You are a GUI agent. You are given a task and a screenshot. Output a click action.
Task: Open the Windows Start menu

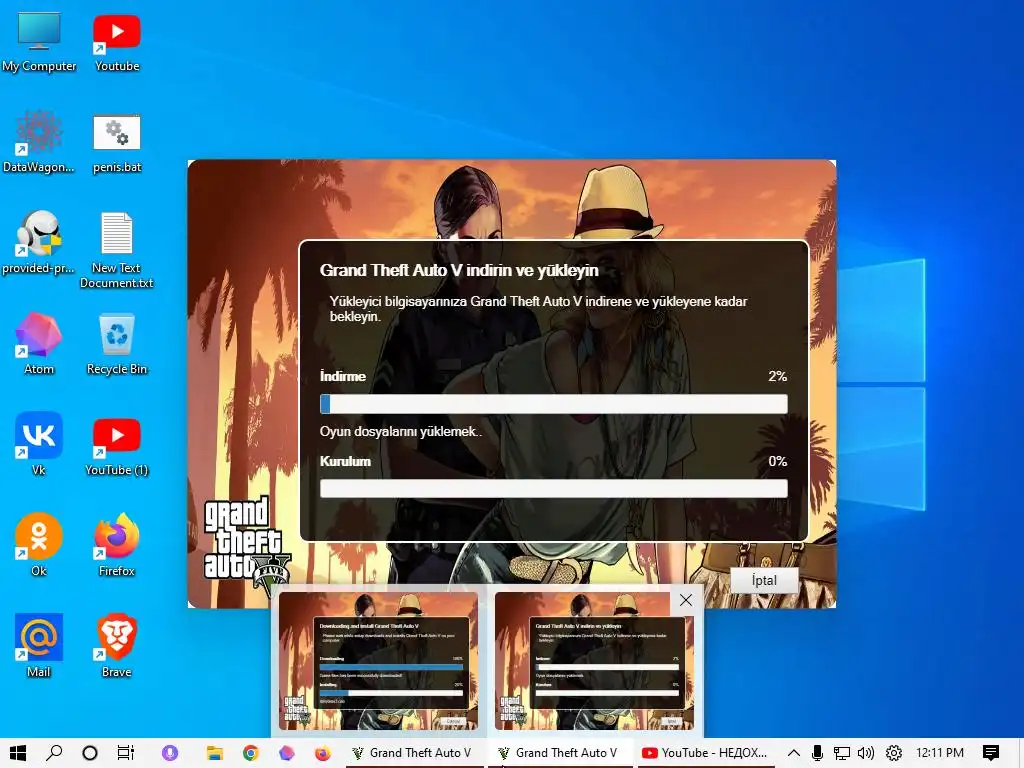click(x=18, y=753)
